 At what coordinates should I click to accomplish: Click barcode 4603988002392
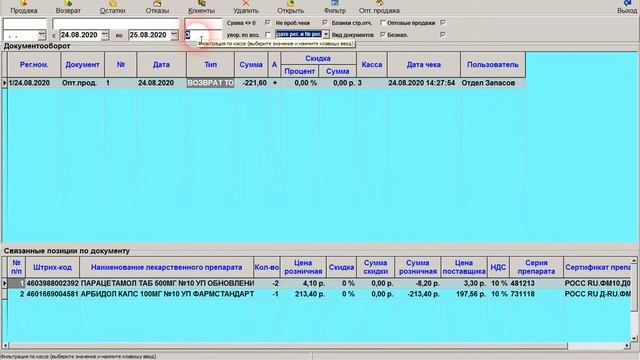[x=52, y=283]
